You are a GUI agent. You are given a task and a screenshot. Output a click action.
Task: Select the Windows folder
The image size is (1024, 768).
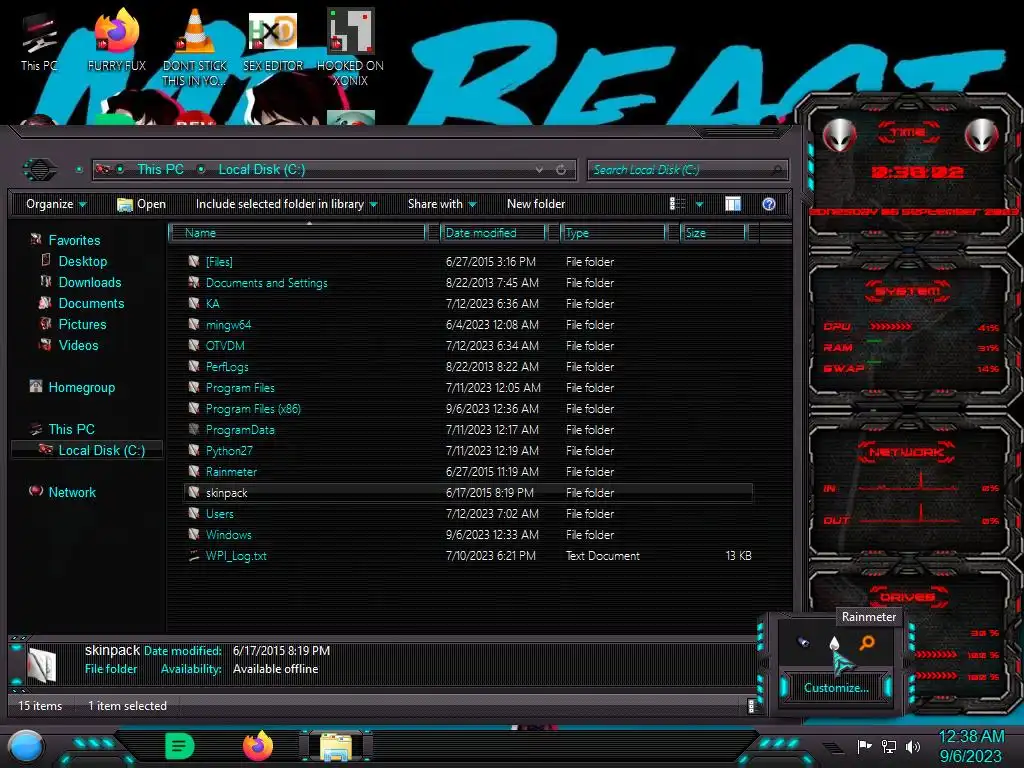(469, 535)
